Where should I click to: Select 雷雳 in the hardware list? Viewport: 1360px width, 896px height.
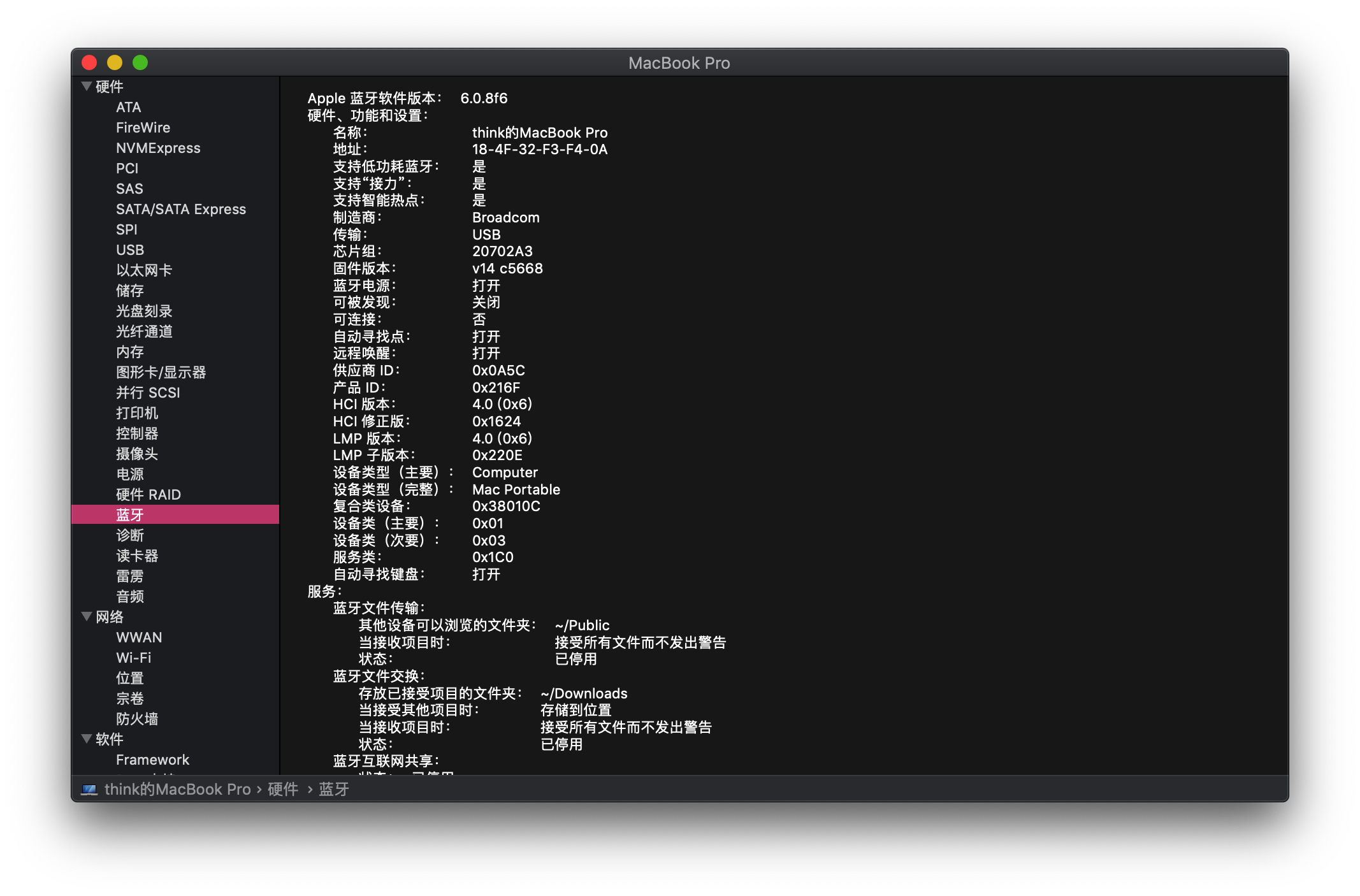(130, 576)
